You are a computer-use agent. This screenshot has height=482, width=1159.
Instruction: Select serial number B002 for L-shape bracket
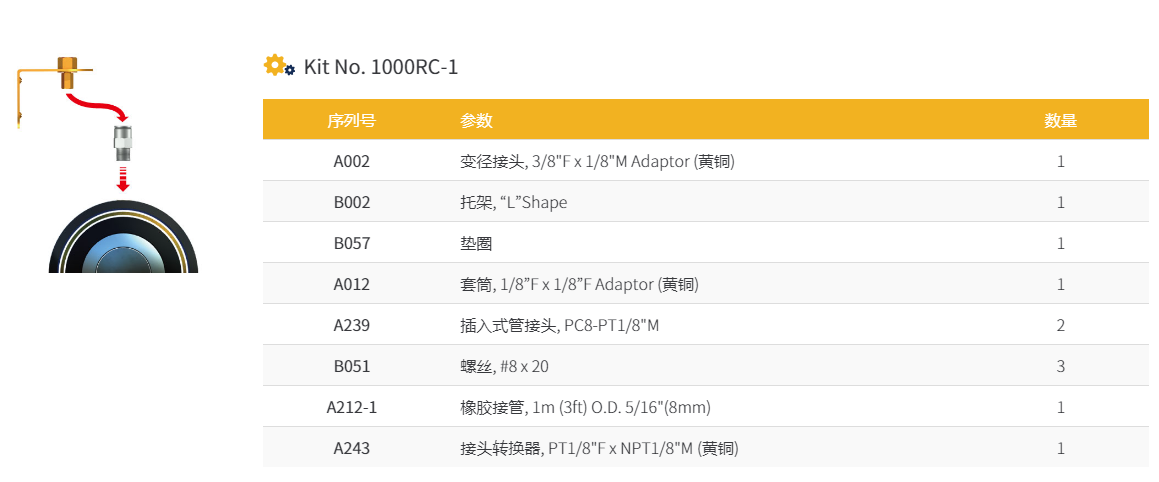pos(351,202)
